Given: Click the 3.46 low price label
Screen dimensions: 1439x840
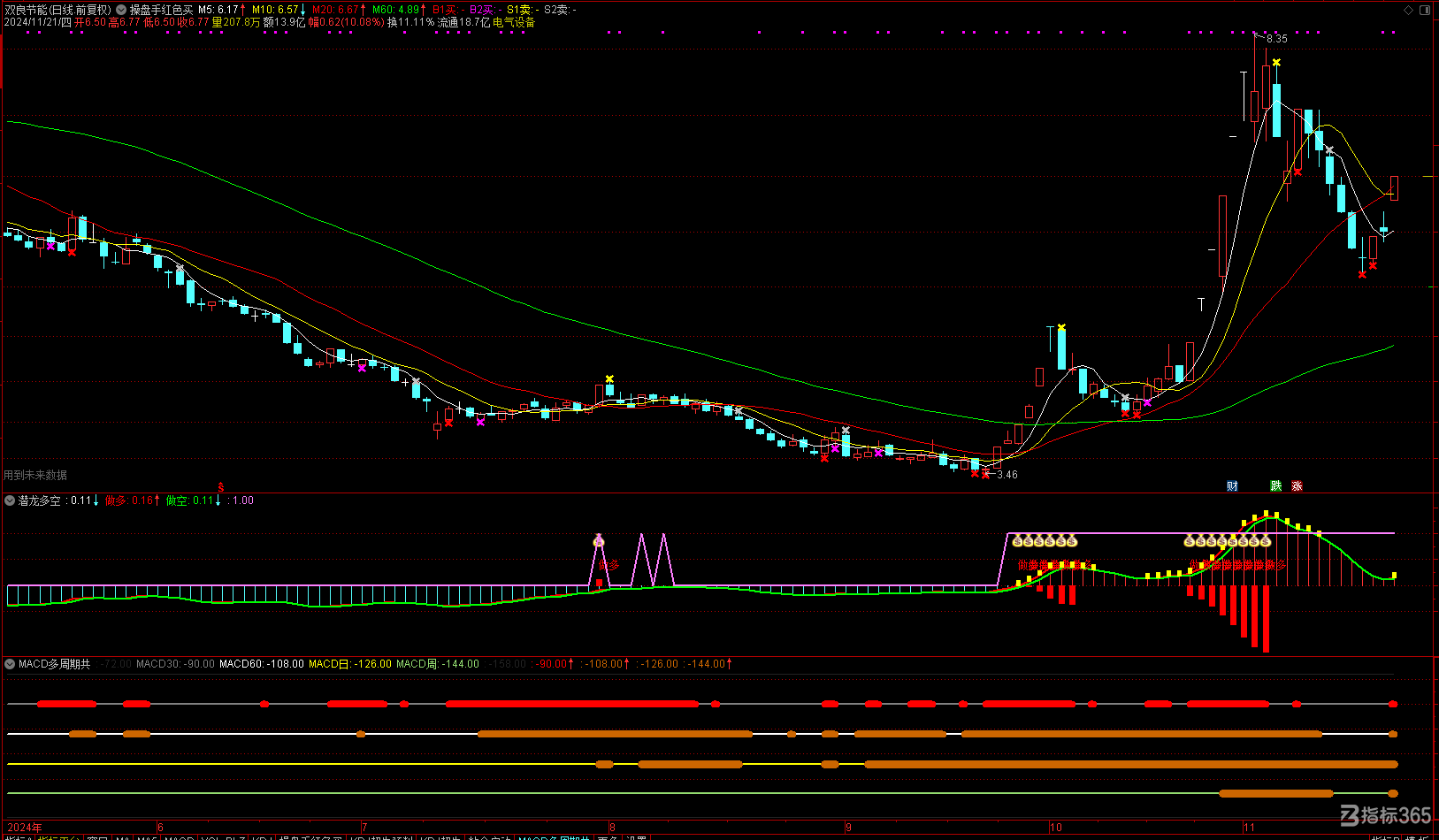Looking at the screenshot, I should click(1007, 475).
